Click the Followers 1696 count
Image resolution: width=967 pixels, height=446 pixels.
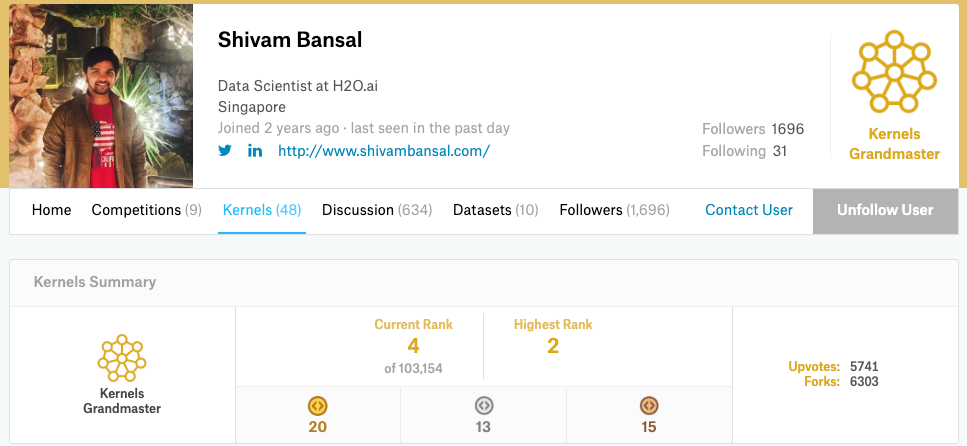[x=753, y=129]
